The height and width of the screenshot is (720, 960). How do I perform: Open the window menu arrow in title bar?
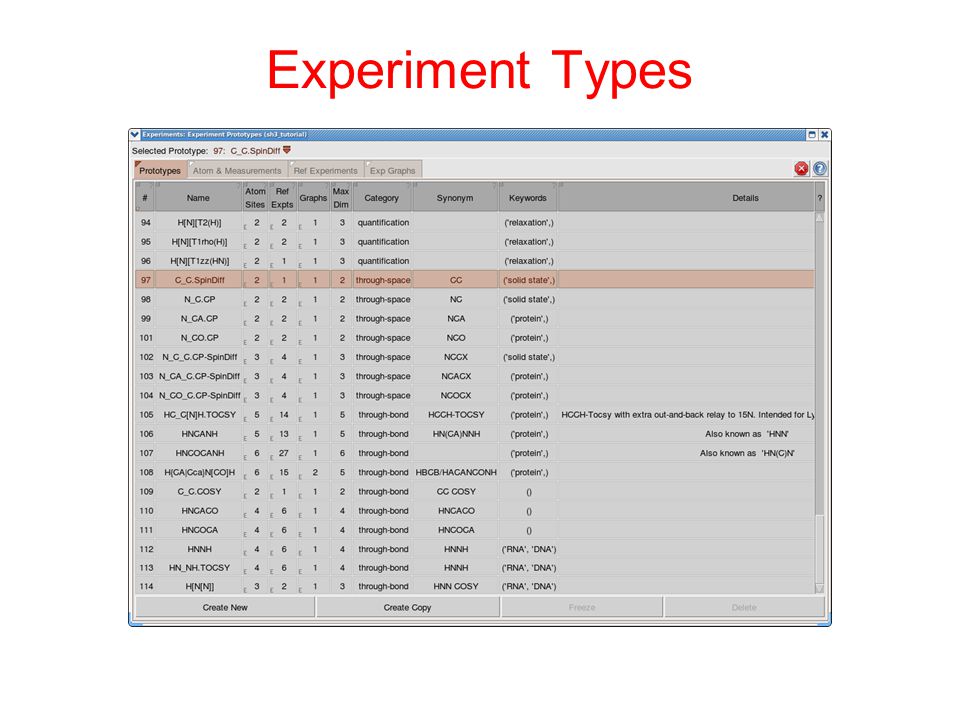pyautogui.click(x=135, y=134)
